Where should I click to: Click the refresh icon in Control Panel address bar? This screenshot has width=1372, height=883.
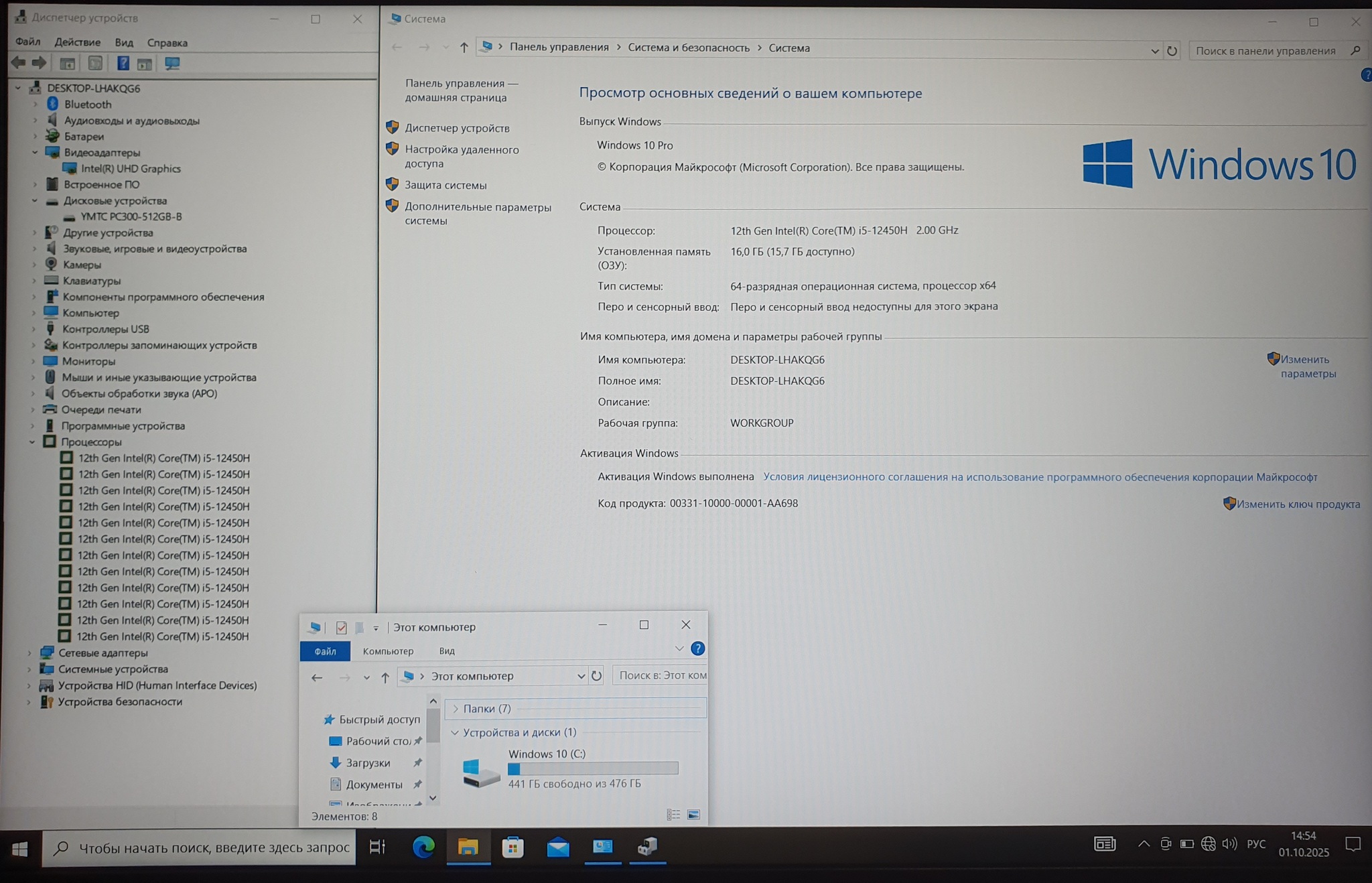coord(1172,51)
